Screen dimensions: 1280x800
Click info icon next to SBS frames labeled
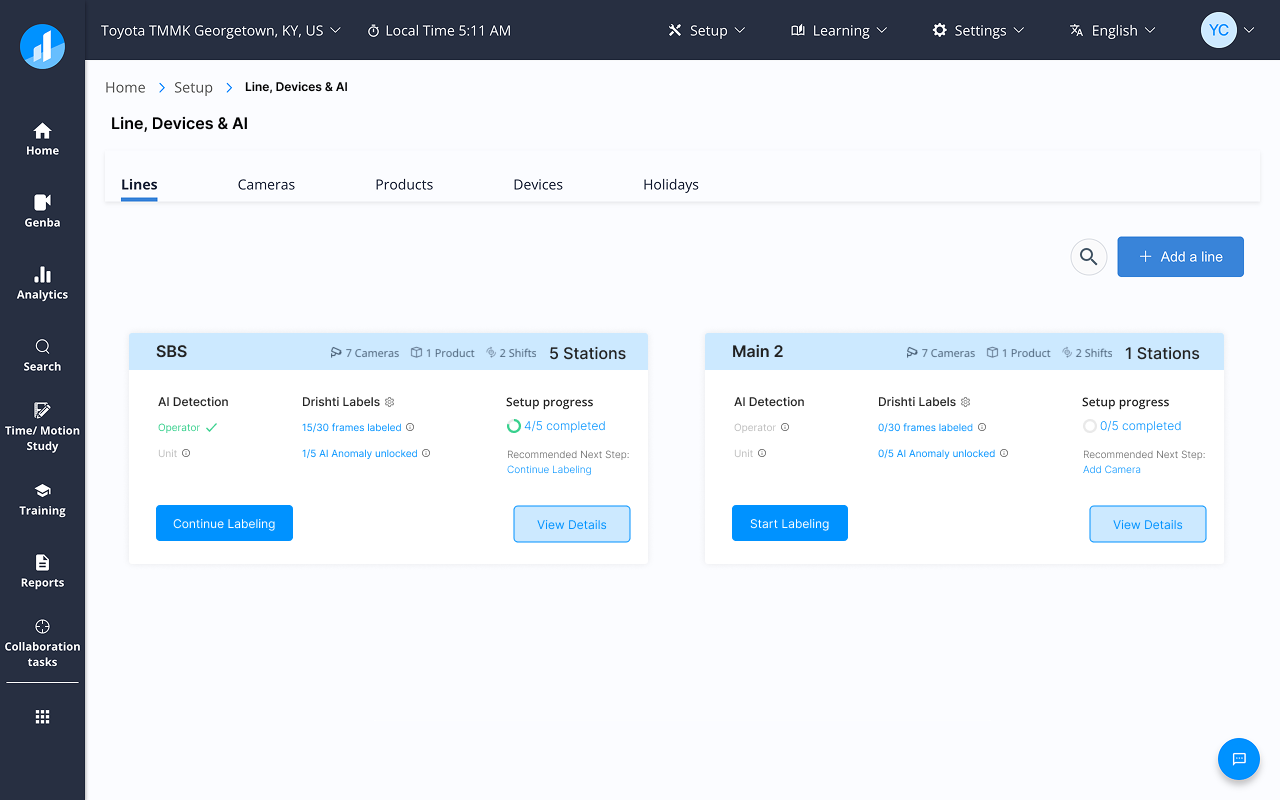(410, 427)
